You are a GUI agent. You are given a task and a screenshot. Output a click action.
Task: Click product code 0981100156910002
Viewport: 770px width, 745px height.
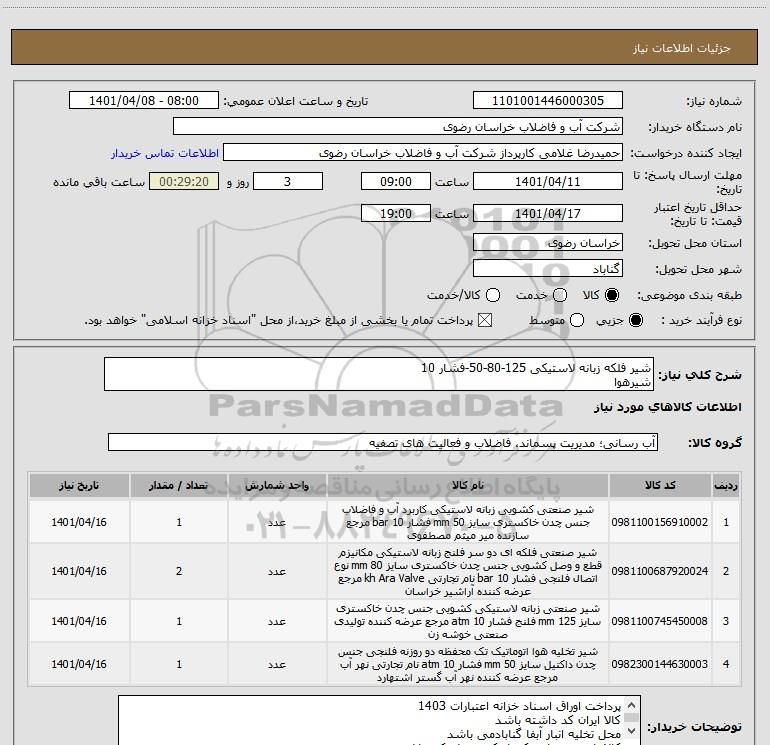(x=660, y=522)
